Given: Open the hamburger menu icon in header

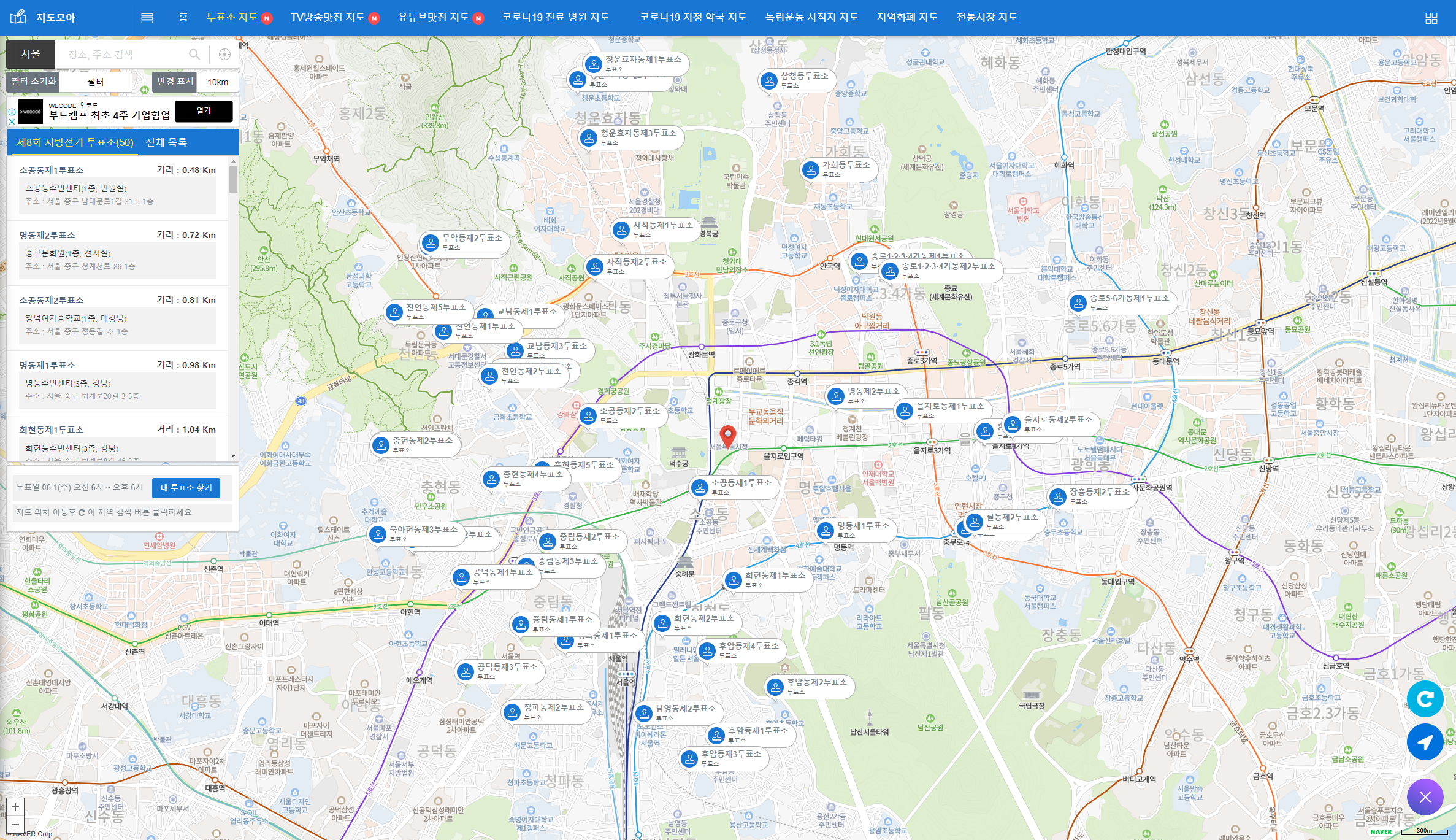Looking at the screenshot, I should click(x=147, y=18).
